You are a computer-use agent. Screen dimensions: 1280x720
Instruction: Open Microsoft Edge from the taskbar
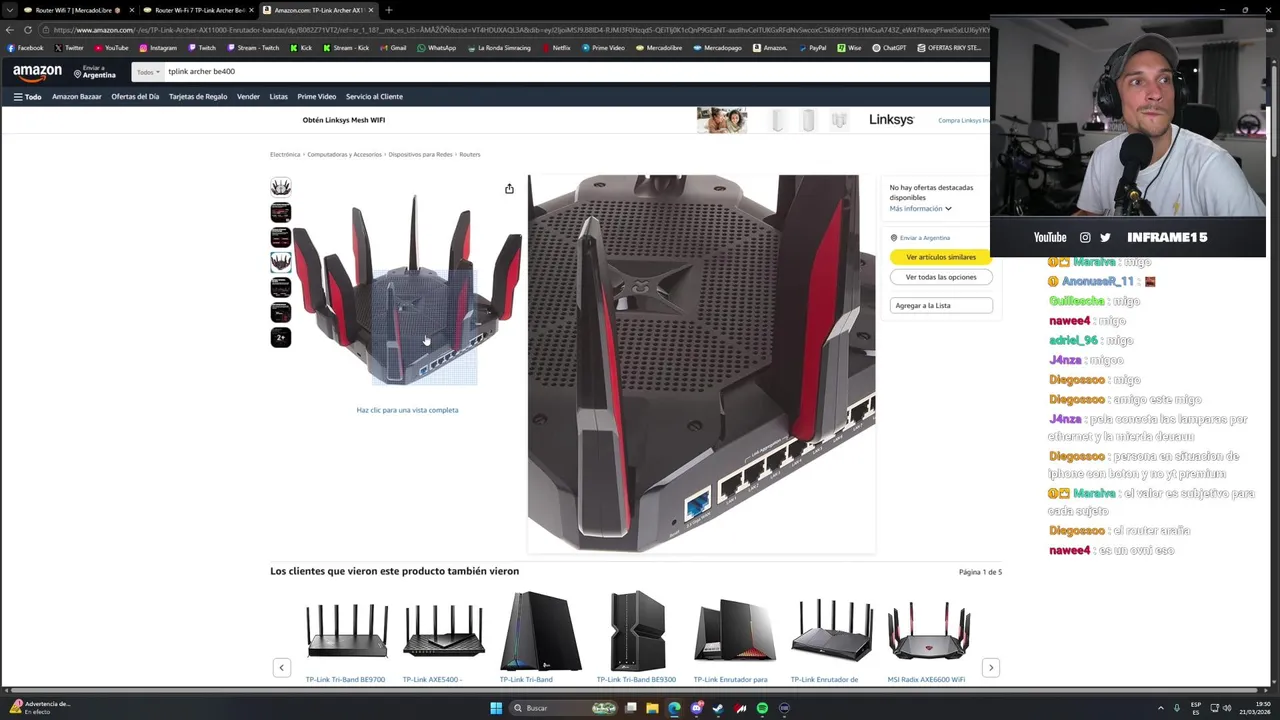coord(674,708)
